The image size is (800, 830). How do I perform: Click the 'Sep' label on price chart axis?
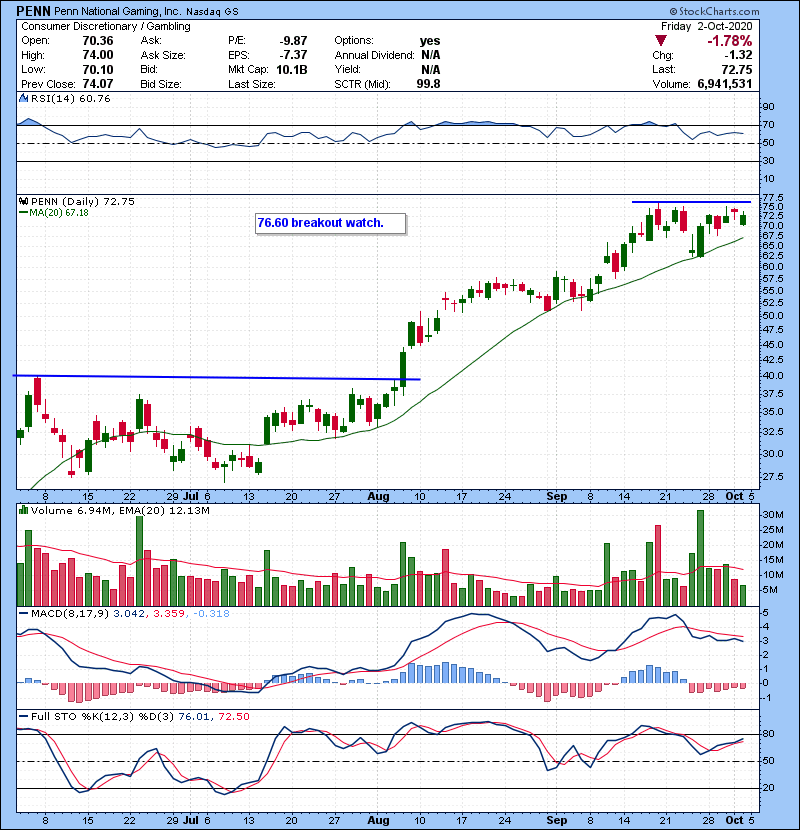556,497
